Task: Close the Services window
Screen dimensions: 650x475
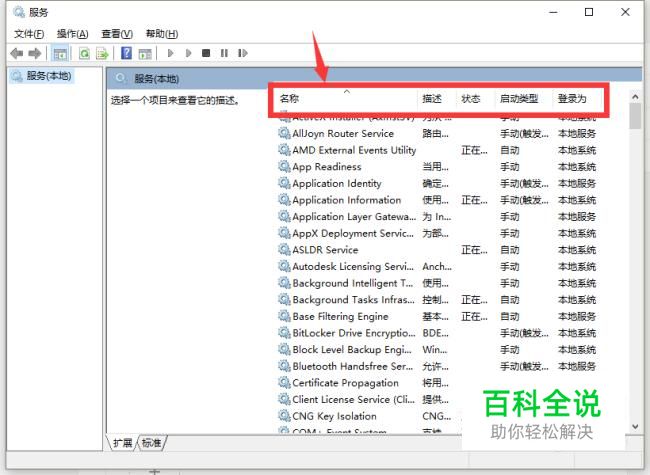Action: (x=625, y=12)
